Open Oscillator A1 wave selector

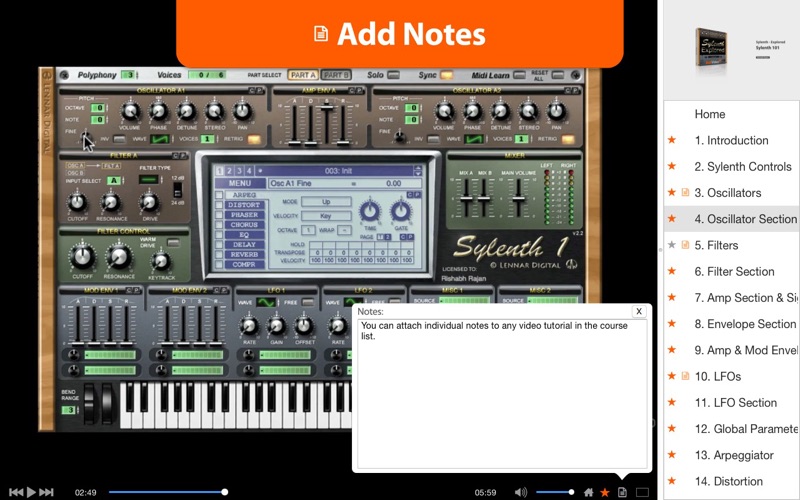point(160,139)
